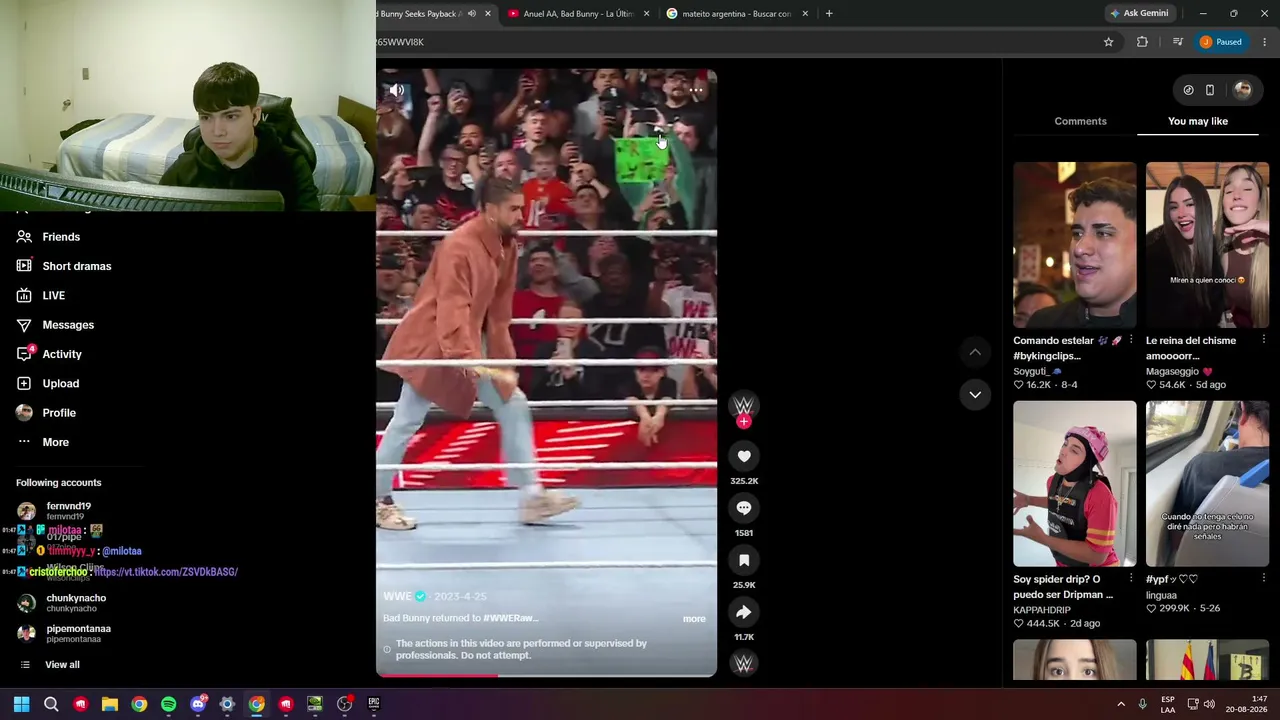Open the coin icon in TikTok header

pos(1188,90)
